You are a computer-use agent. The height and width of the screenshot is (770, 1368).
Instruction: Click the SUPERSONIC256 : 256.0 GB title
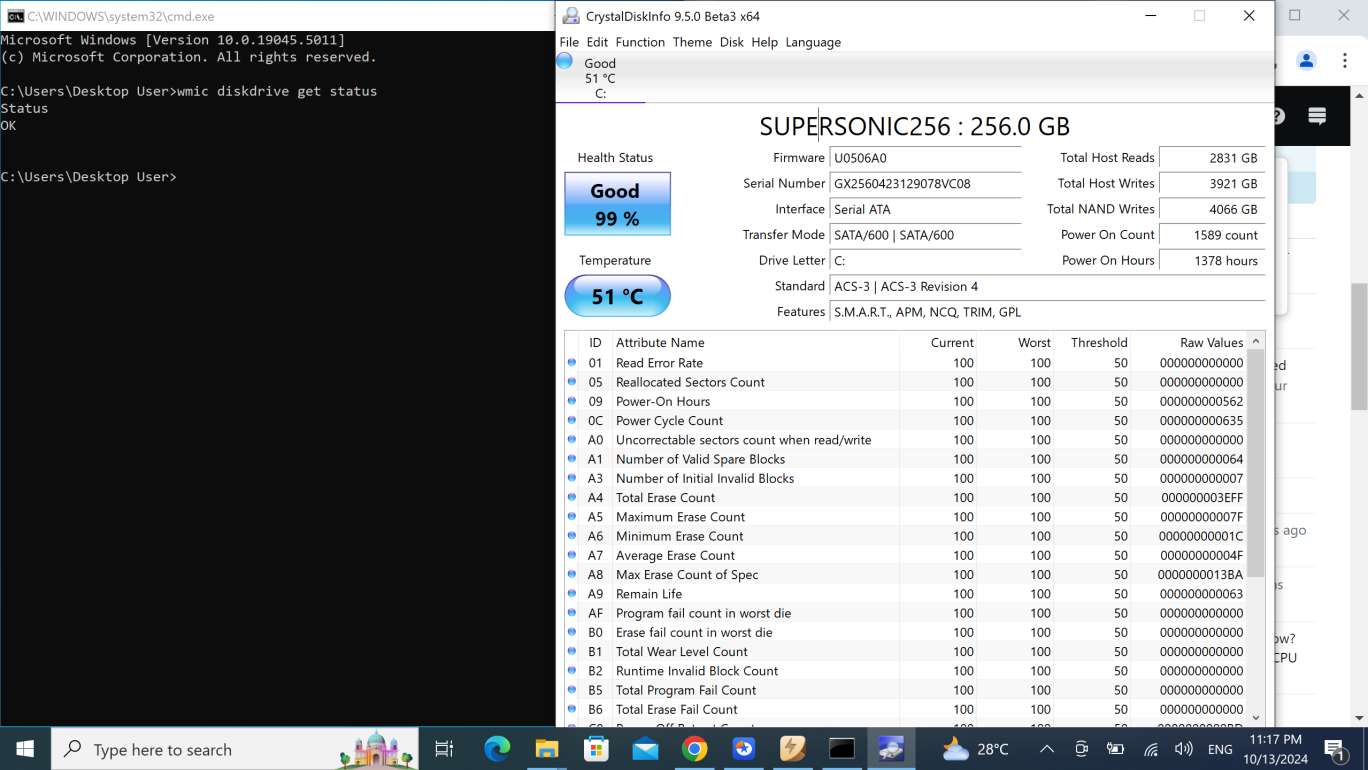(914, 126)
